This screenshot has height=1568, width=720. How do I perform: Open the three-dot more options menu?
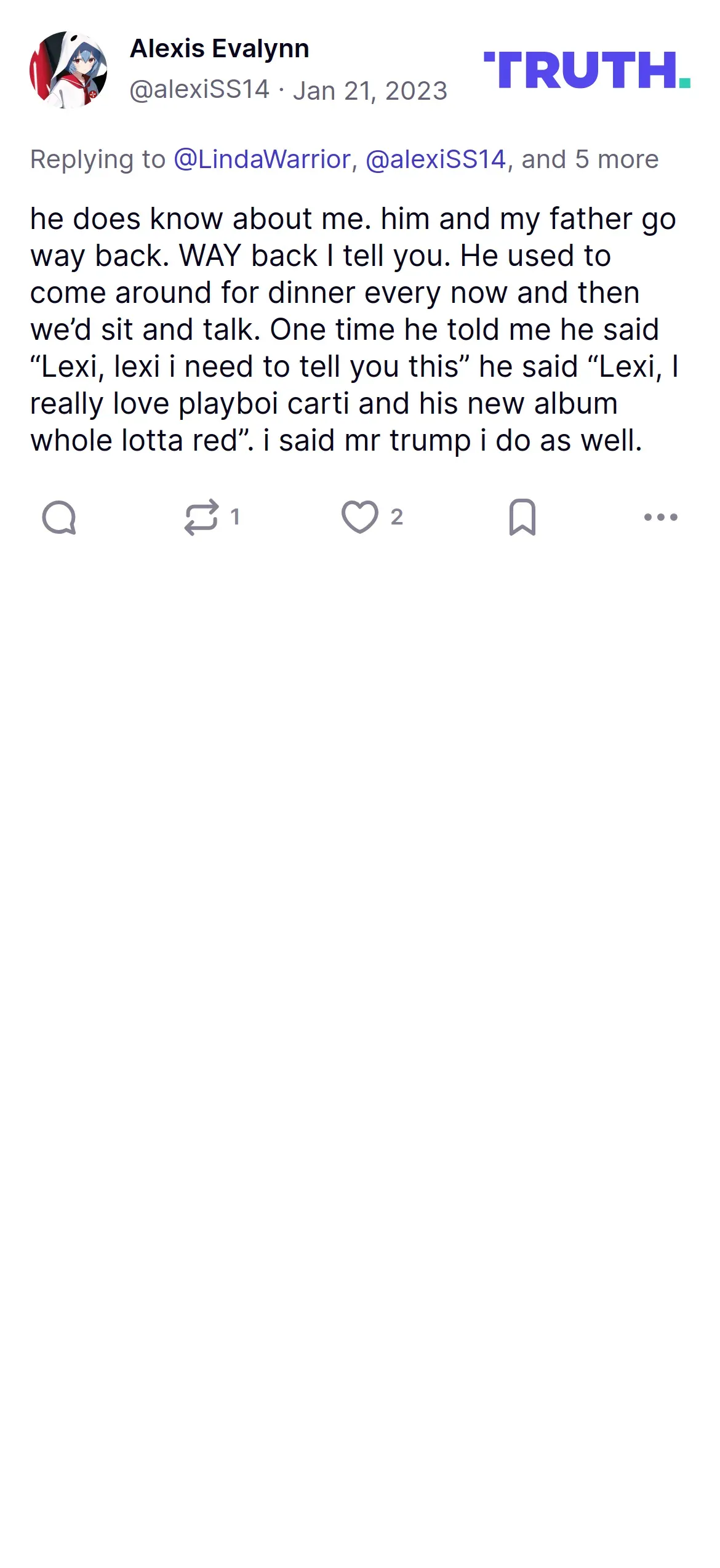pos(661,517)
